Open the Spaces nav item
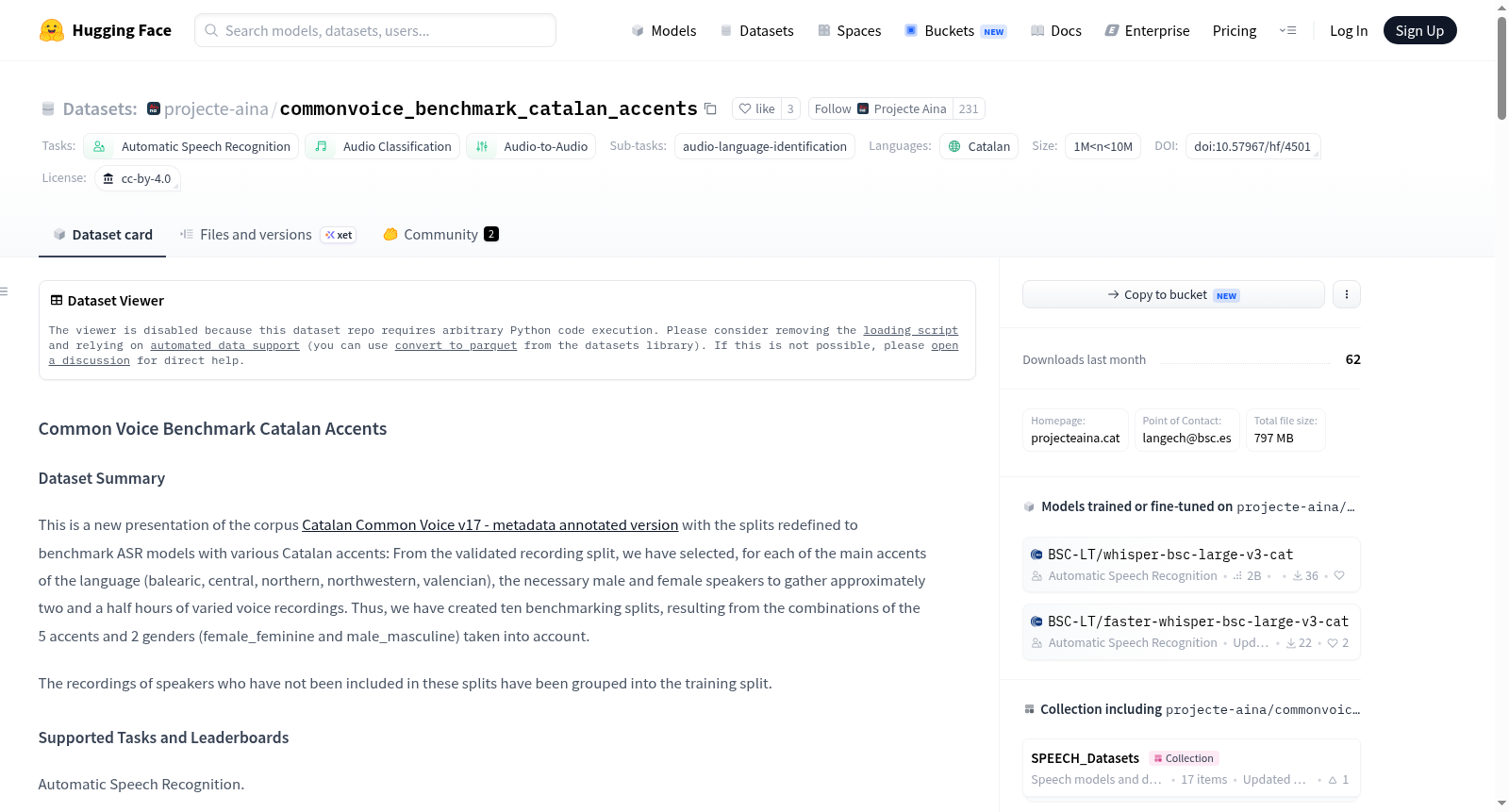1509x812 pixels. [x=849, y=31]
